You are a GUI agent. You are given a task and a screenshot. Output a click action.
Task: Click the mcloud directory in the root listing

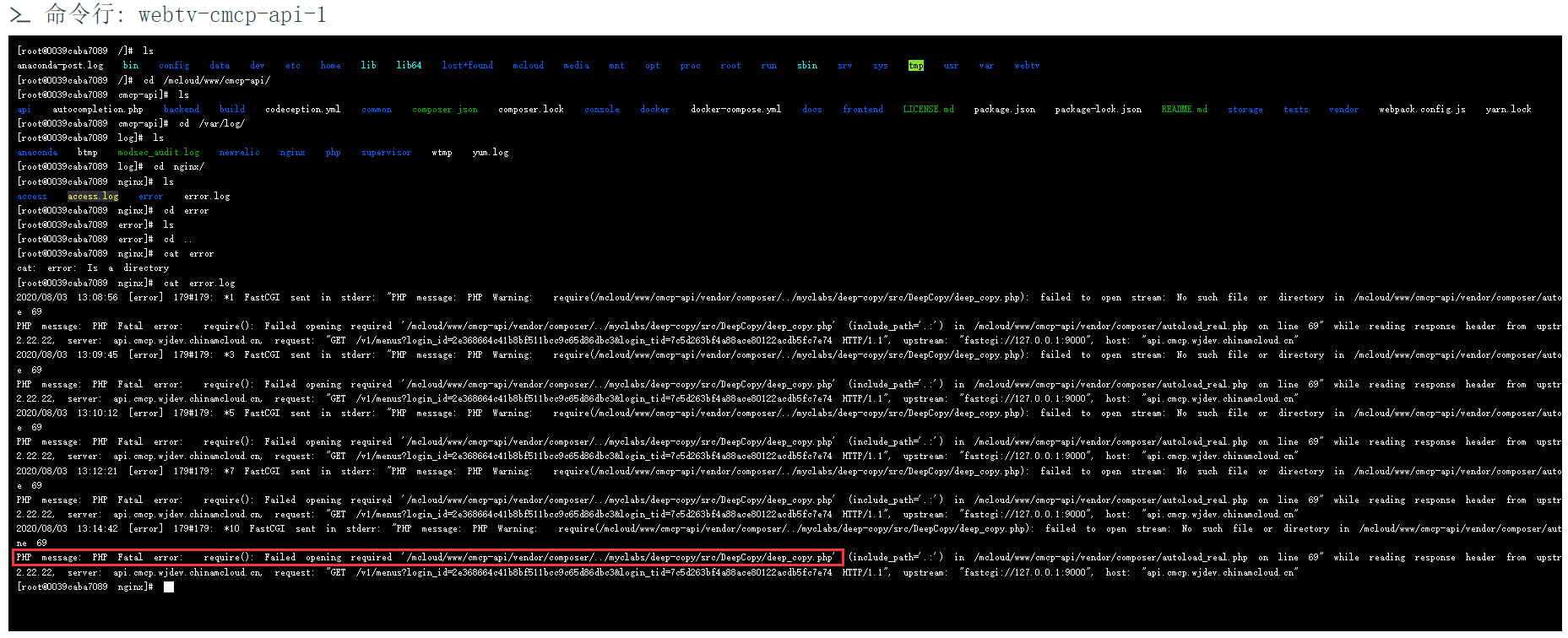click(528, 65)
